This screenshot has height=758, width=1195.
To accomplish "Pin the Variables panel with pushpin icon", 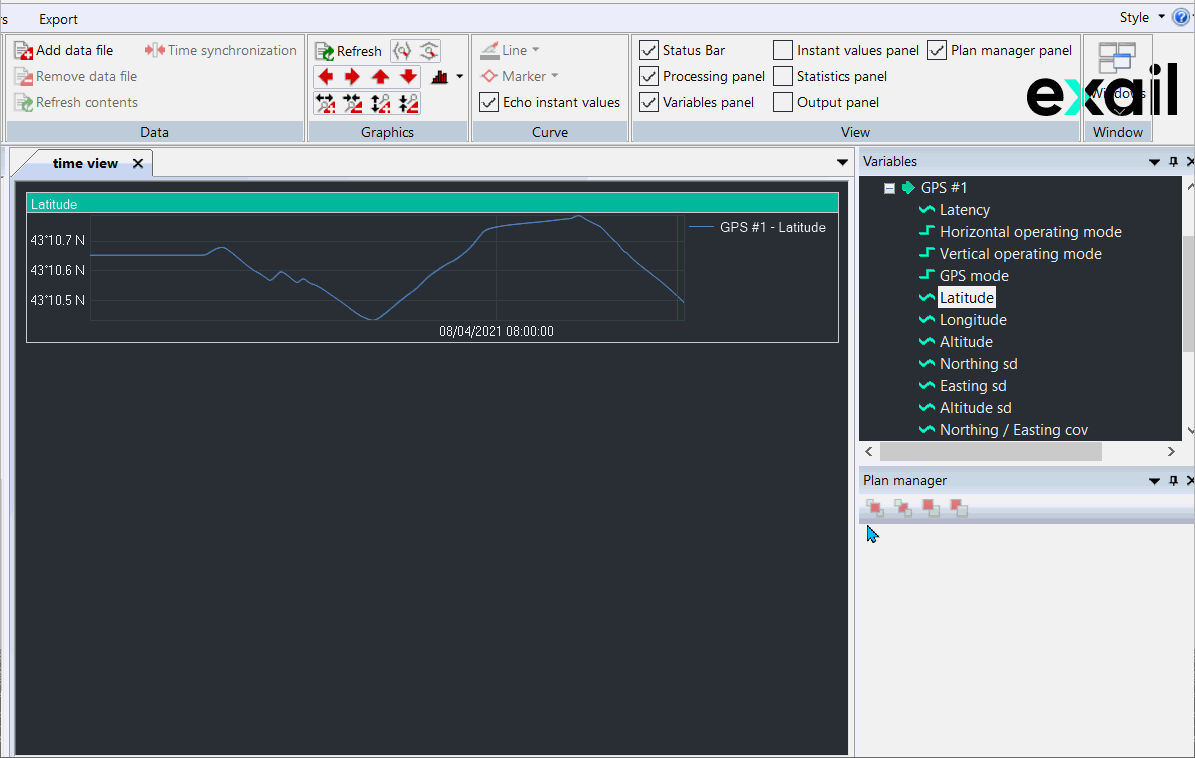I will click(x=1173, y=161).
